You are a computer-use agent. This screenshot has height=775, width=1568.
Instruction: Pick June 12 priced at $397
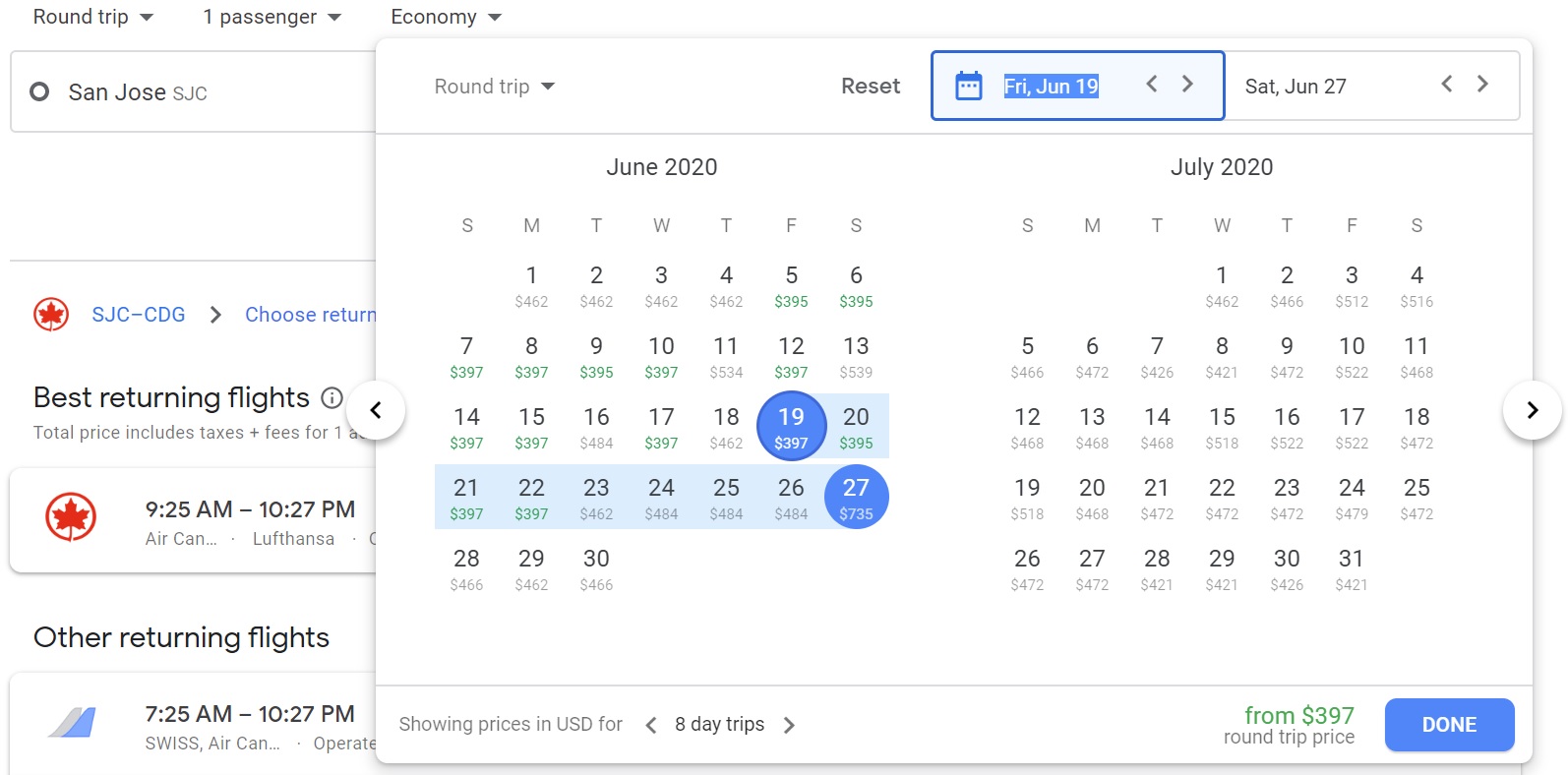pos(791,356)
